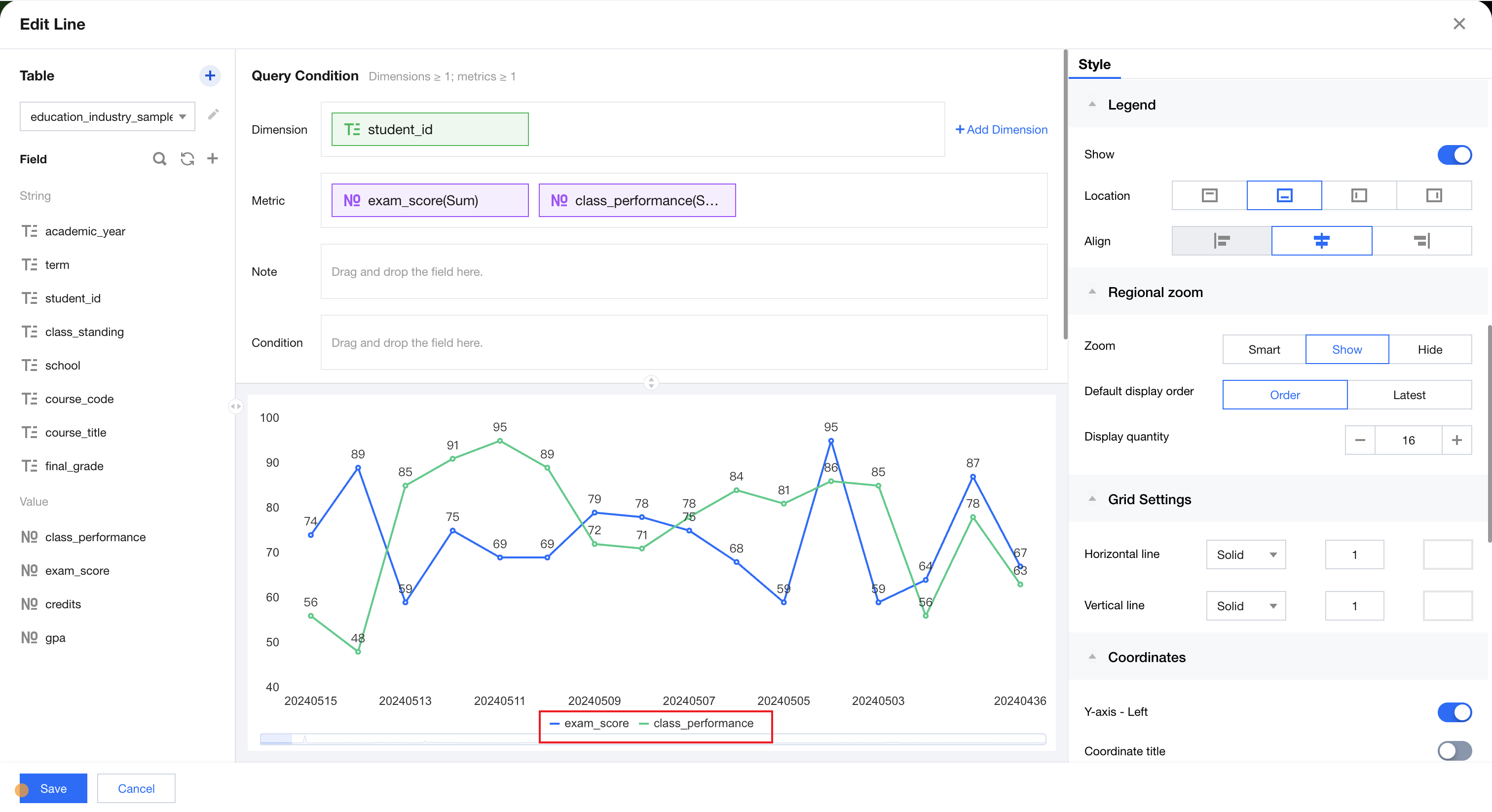Click the Add Dimension link

pos(1001,129)
